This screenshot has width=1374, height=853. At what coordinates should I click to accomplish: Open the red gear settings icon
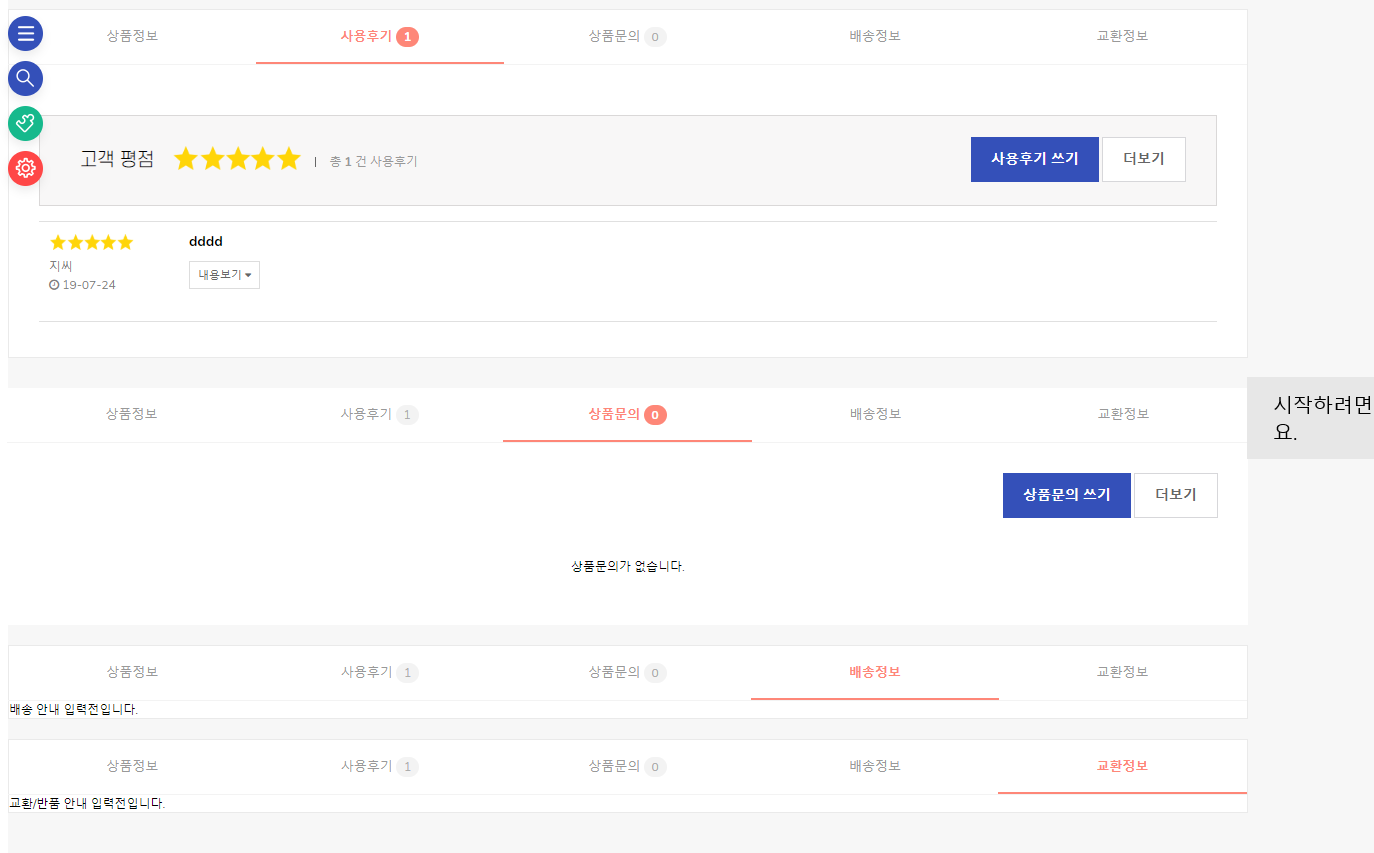25,168
